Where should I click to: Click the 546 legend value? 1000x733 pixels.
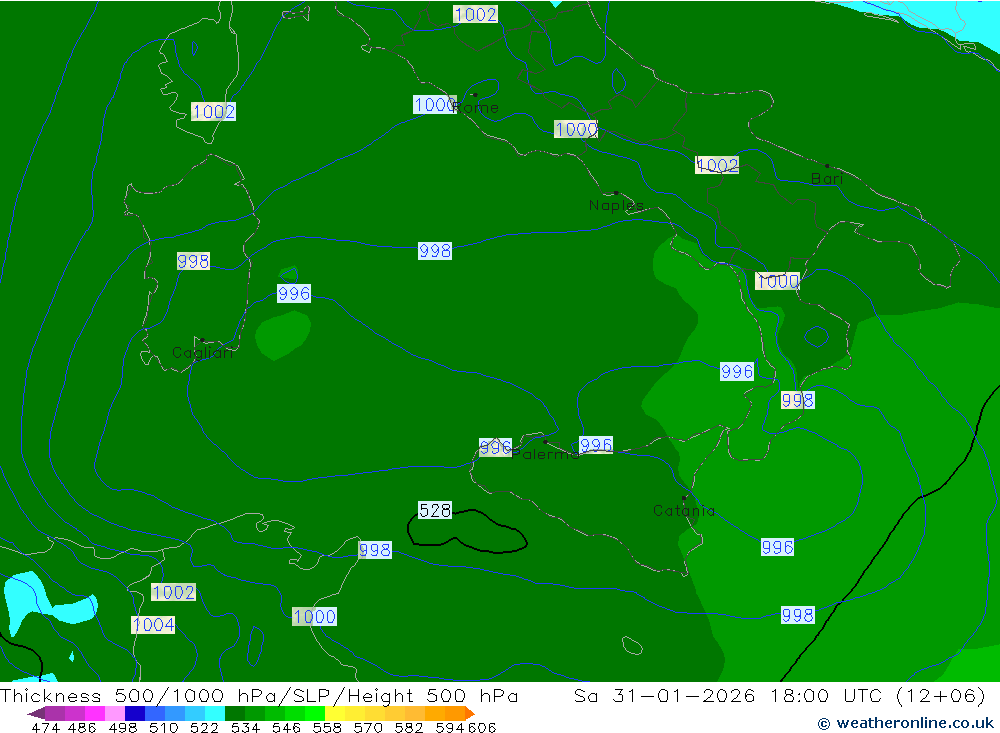click(286, 727)
